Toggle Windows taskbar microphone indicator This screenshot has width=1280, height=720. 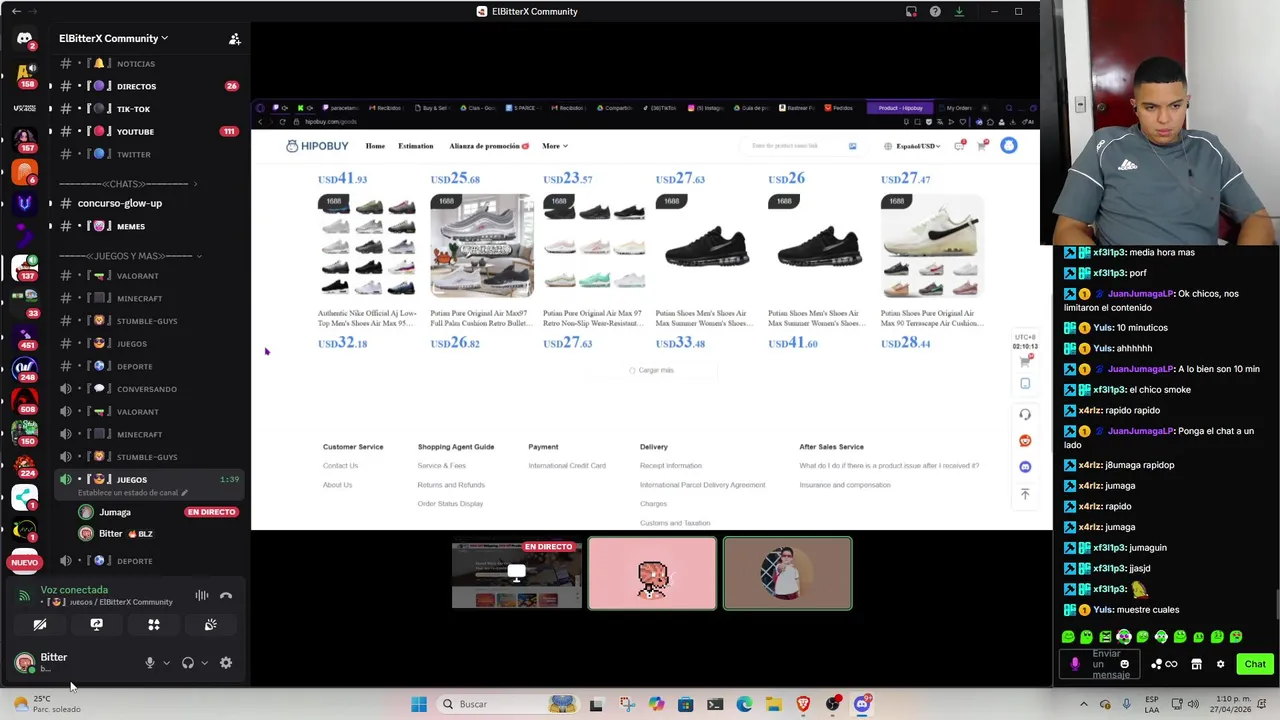point(1127,704)
